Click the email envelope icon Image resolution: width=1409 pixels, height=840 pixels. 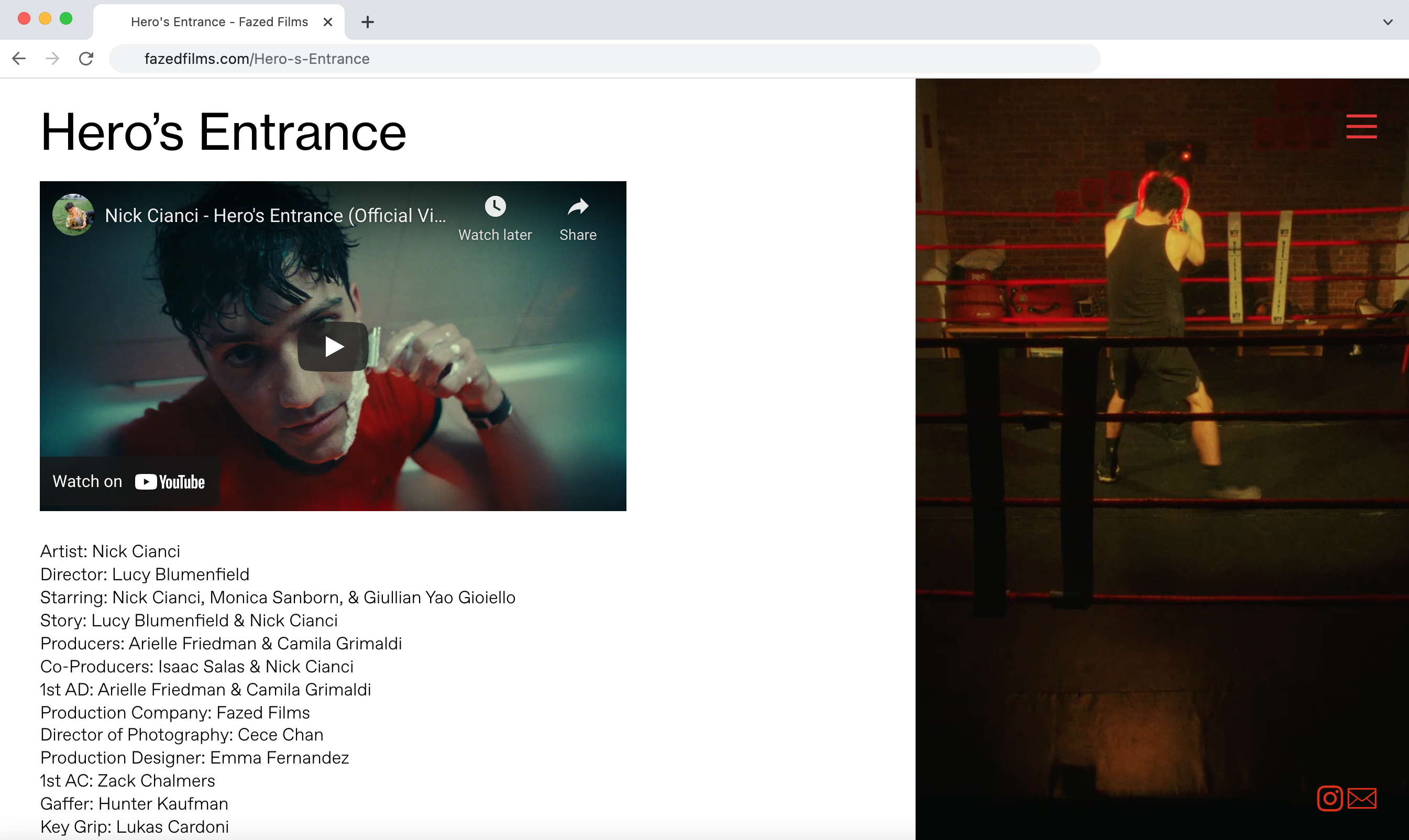coord(1361,799)
